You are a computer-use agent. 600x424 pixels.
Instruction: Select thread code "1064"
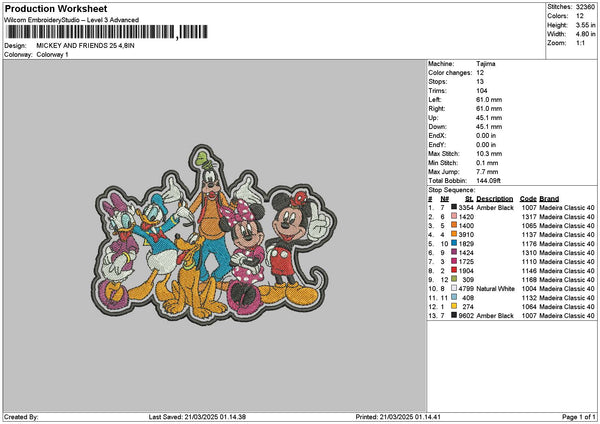click(x=529, y=307)
